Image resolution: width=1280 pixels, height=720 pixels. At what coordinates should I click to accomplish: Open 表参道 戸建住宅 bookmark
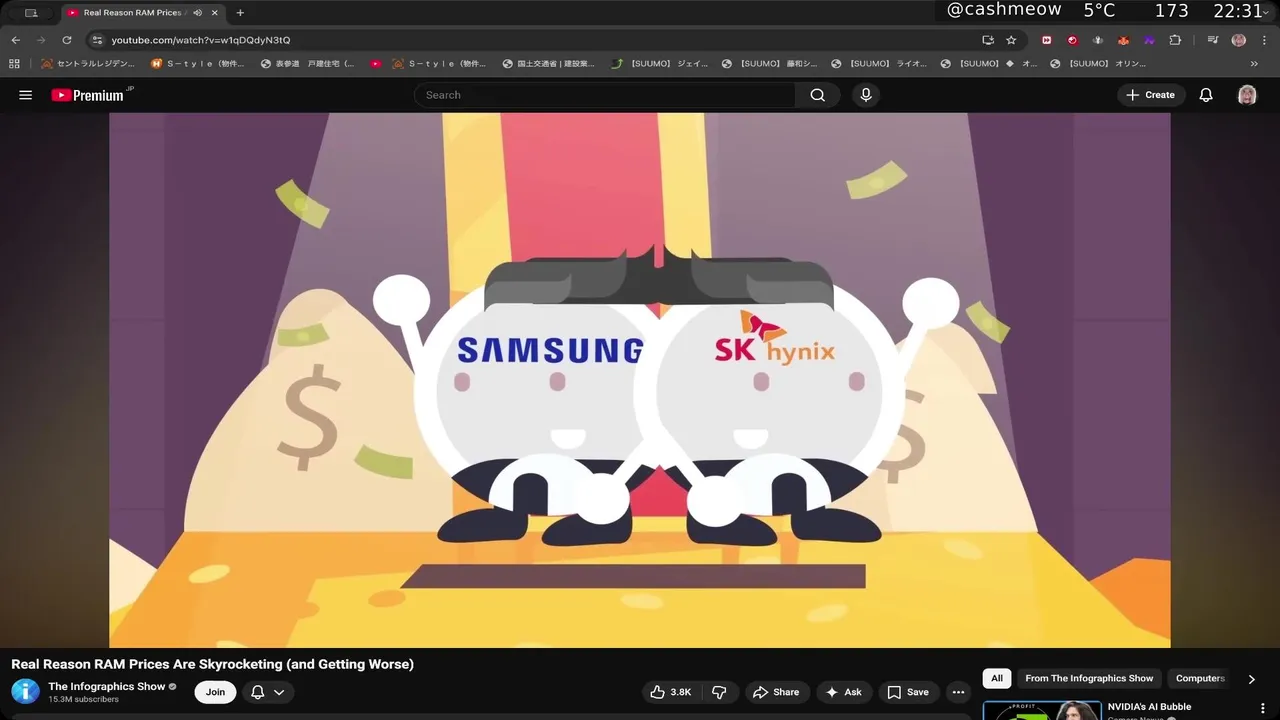click(x=307, y=63)
